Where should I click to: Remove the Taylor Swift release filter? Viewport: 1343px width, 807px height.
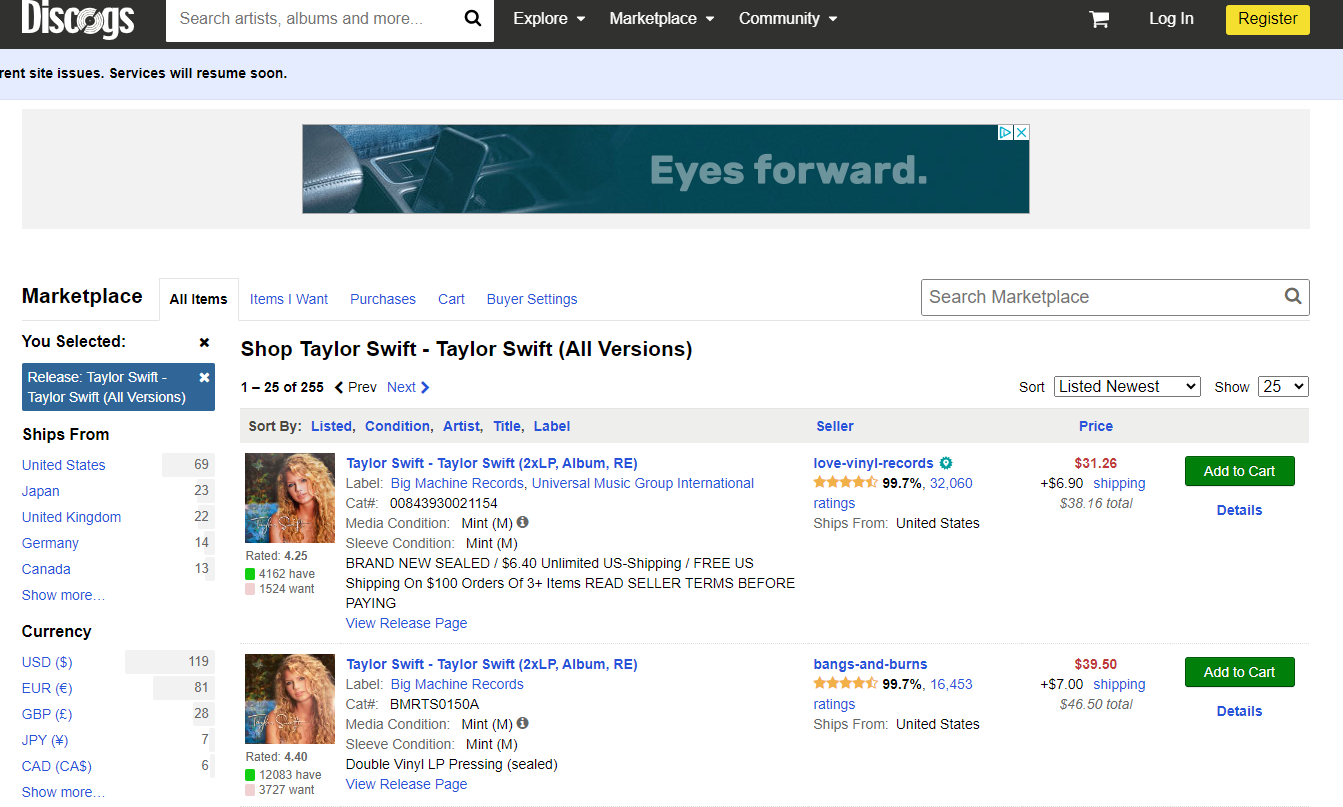click(204, 377)
